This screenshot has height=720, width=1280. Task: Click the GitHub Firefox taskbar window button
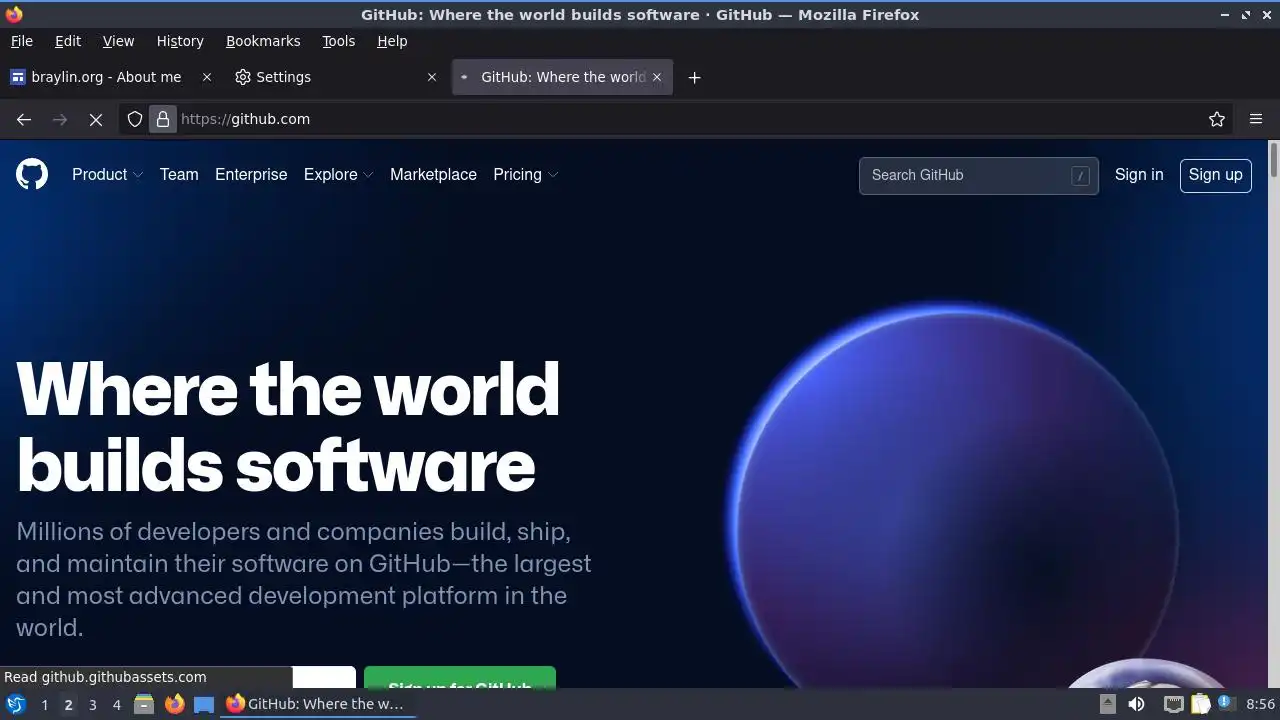[x=318, y=704]
